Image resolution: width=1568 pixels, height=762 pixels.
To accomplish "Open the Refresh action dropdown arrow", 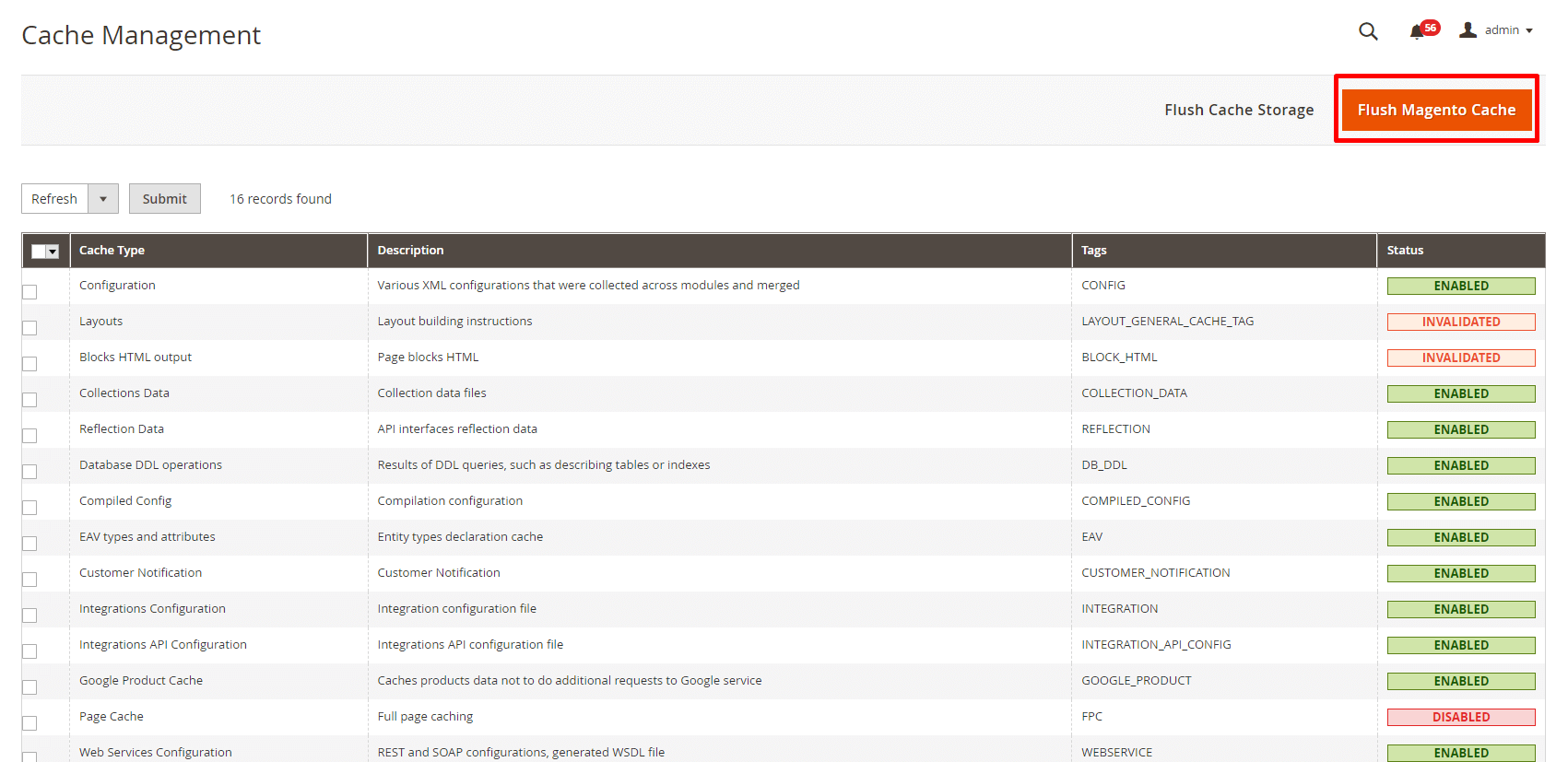I will click(x=103, y=199).
